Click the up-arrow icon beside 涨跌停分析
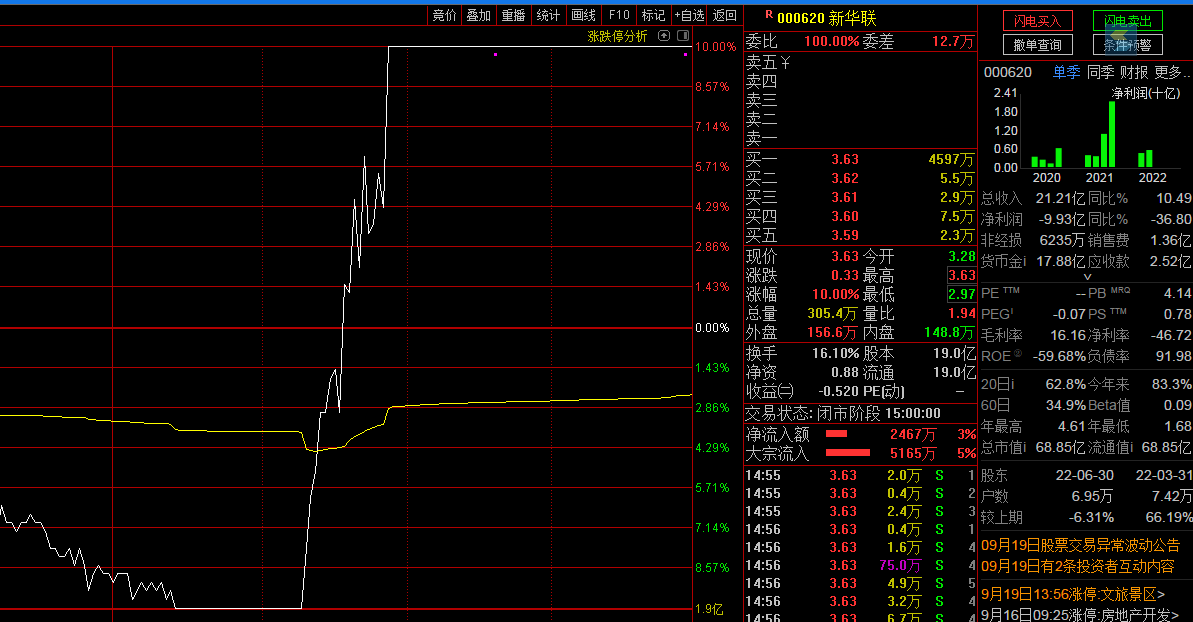Viewport: 1193px width, 622px height. click(x=662, y=36)
